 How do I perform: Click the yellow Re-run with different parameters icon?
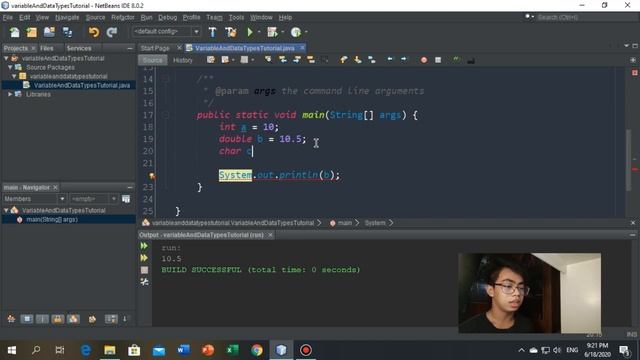coord(144,258)
